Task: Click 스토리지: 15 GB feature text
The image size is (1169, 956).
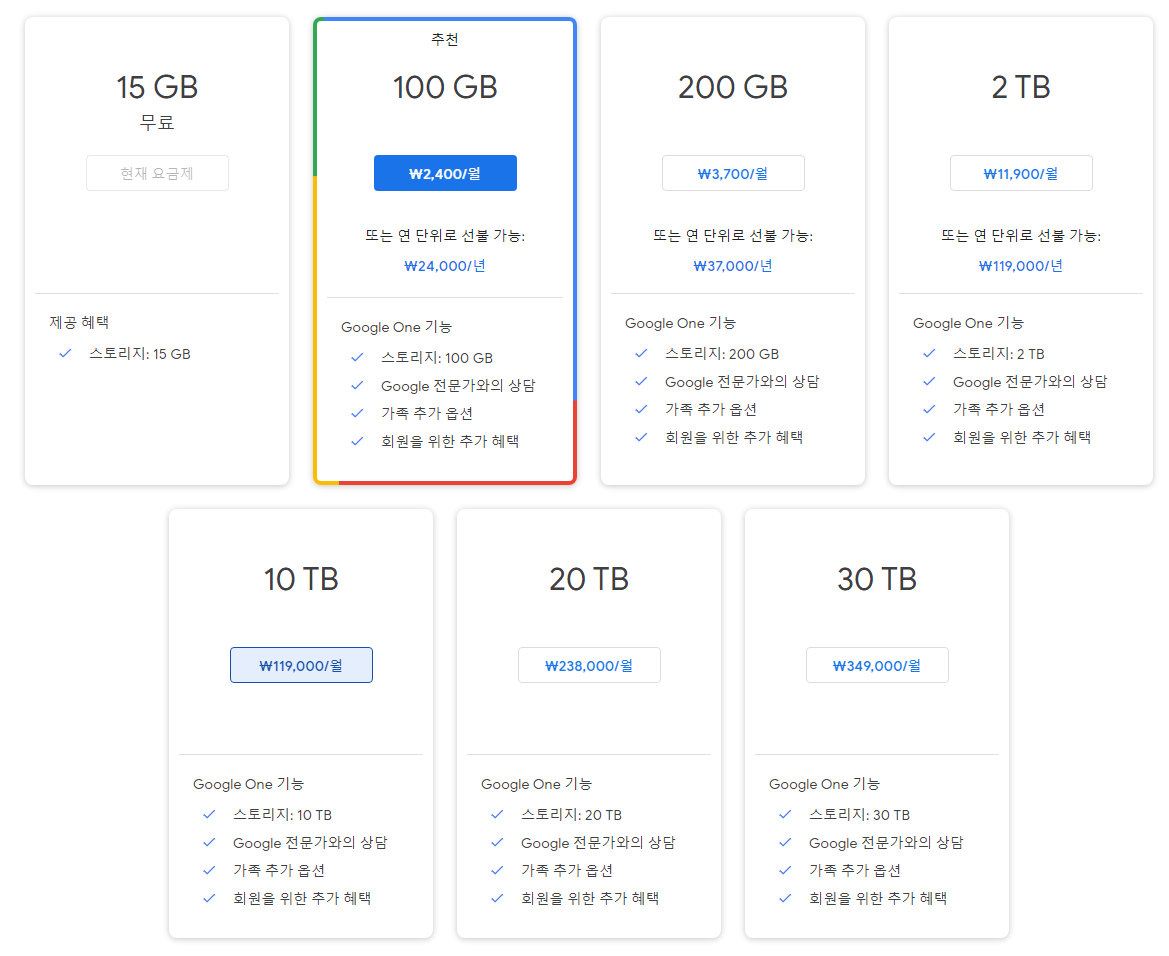Action: tap(139, 353)
